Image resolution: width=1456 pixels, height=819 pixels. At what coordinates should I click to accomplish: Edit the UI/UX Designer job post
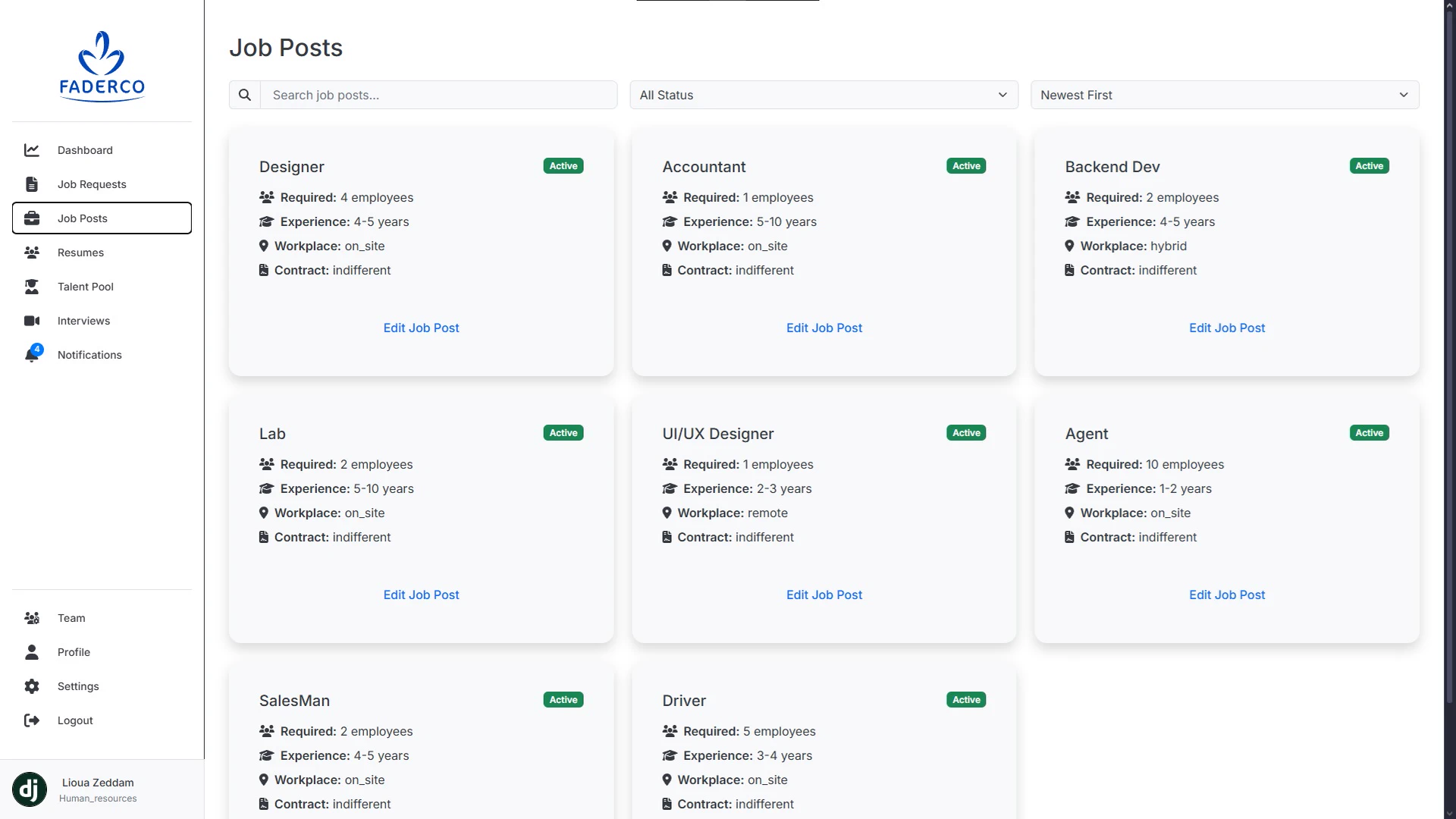pos(824,595)
